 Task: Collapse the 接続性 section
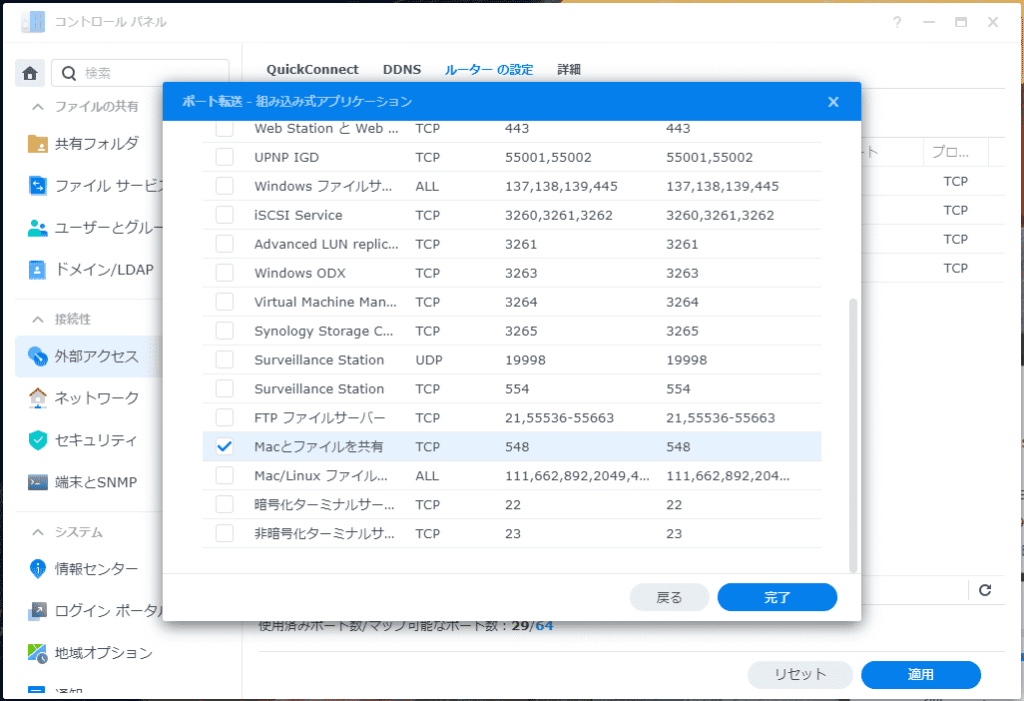pos(38,319)
